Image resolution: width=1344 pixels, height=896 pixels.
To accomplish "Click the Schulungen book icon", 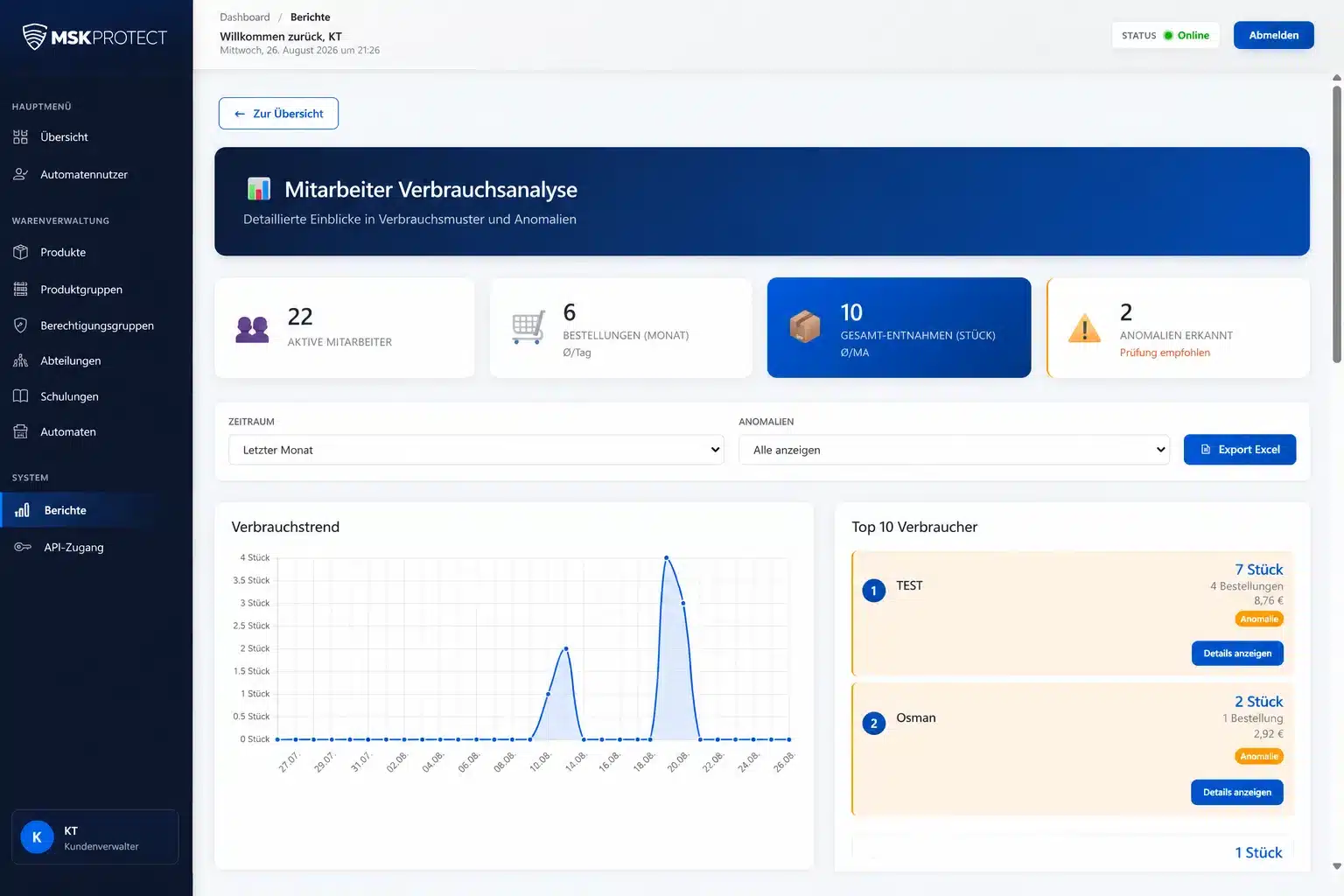I will click(x=21, y=396).
